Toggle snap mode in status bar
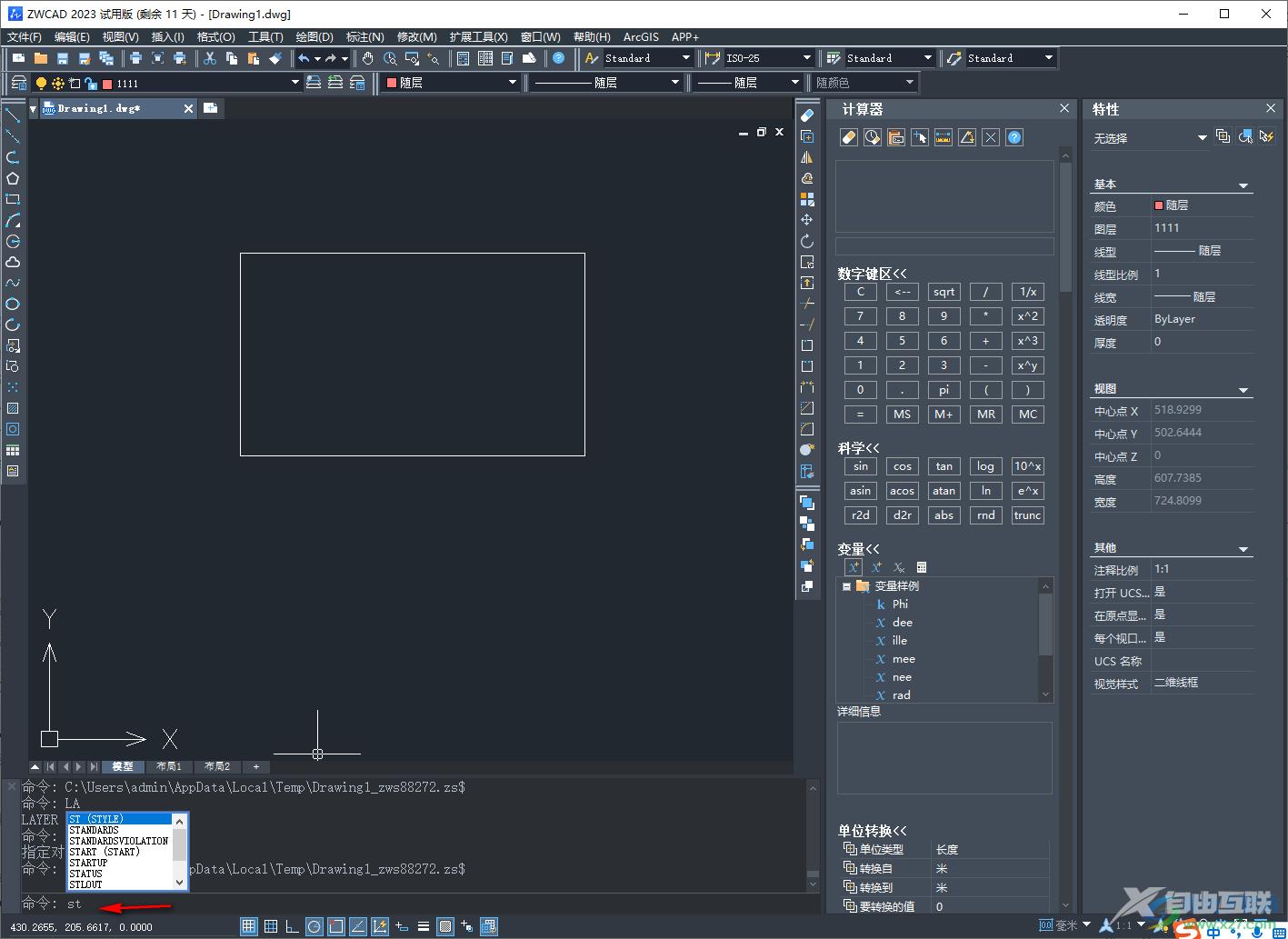Image resolution: width=1288 pixels, height=939 pixels. [249, 926]
